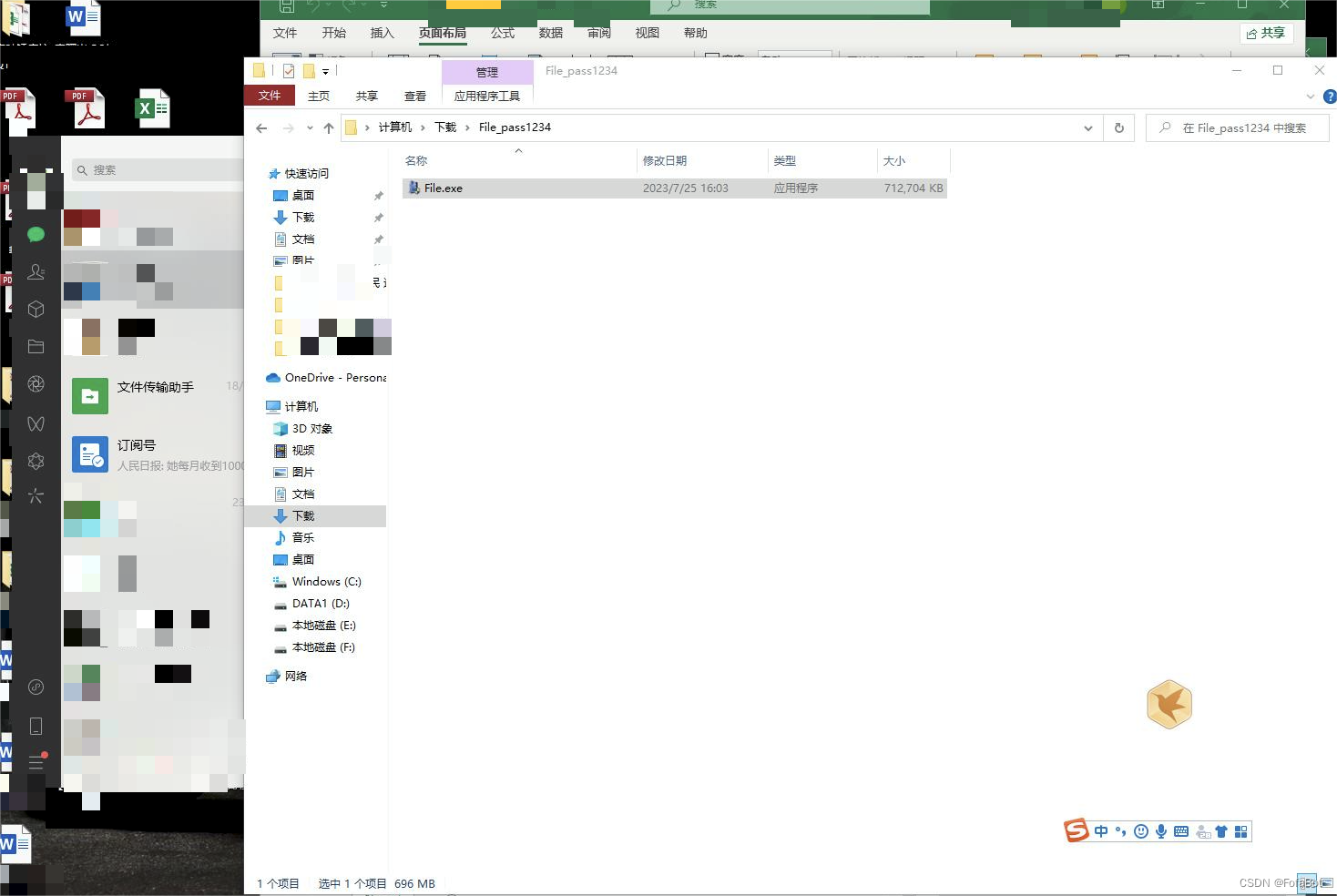The height and width of the screenshot is (896, 1337).
Task: Open 本地磁盘 (F:) drive
Action: tap(323, 647)
